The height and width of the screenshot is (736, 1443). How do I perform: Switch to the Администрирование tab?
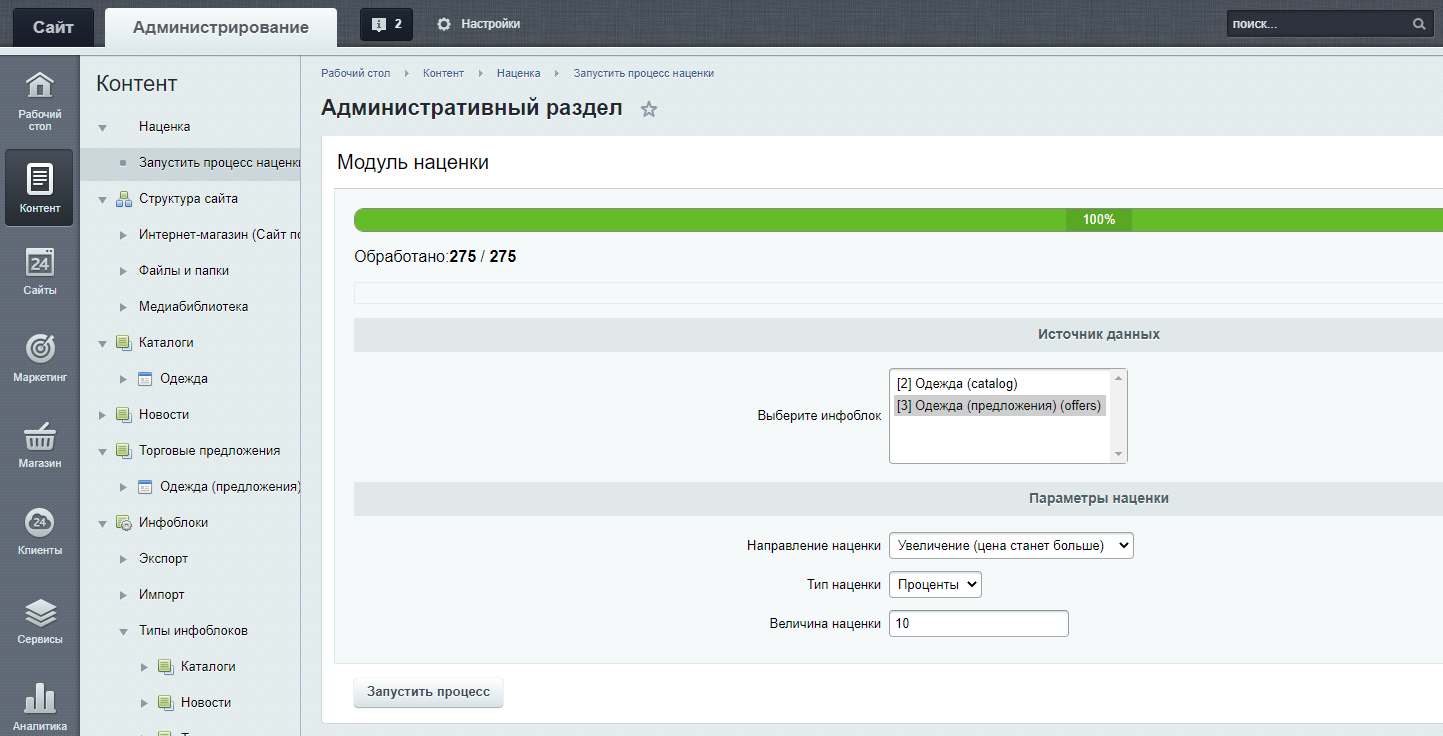[221, 27]
